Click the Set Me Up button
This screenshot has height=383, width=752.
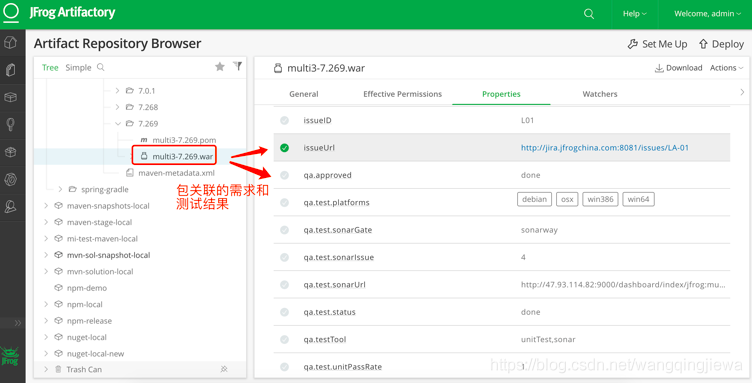[657, 44]
